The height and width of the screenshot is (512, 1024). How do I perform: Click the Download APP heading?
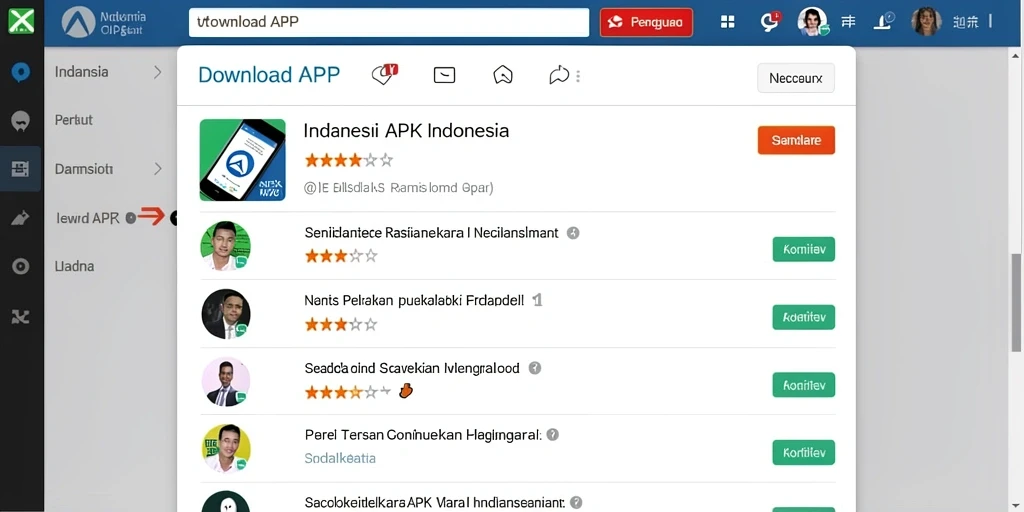[x=269, y=75]
